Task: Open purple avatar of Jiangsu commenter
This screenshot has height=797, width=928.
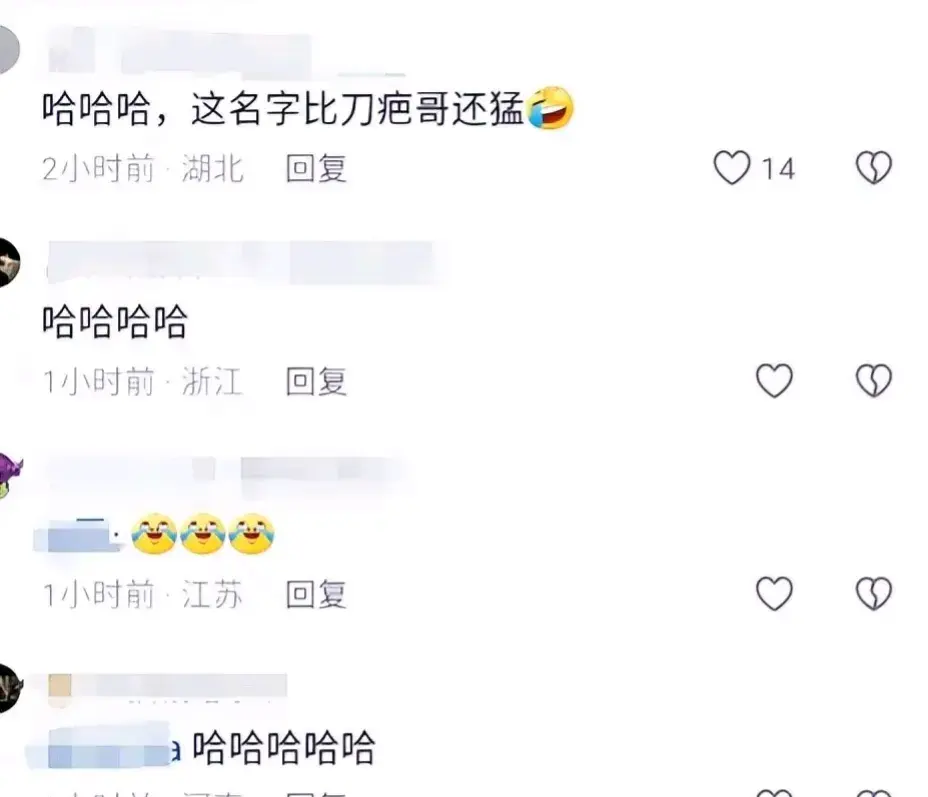Action: coord(9,476)
